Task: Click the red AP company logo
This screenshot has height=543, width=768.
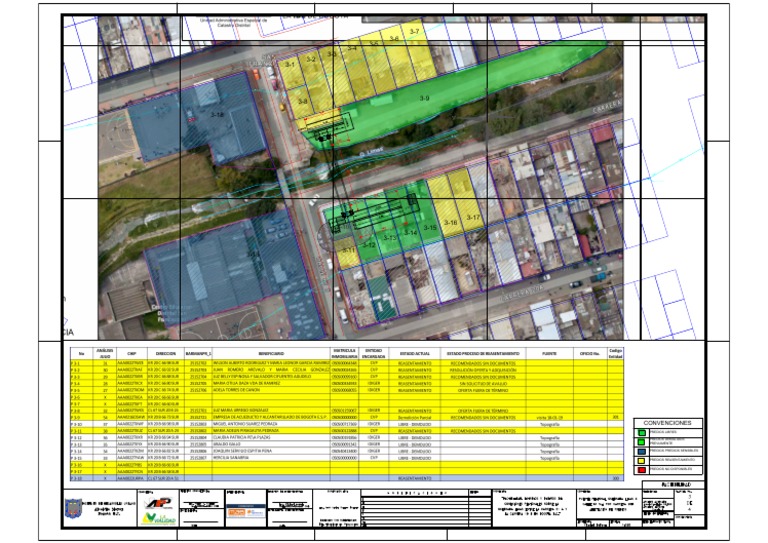Action: pos(159,503)
